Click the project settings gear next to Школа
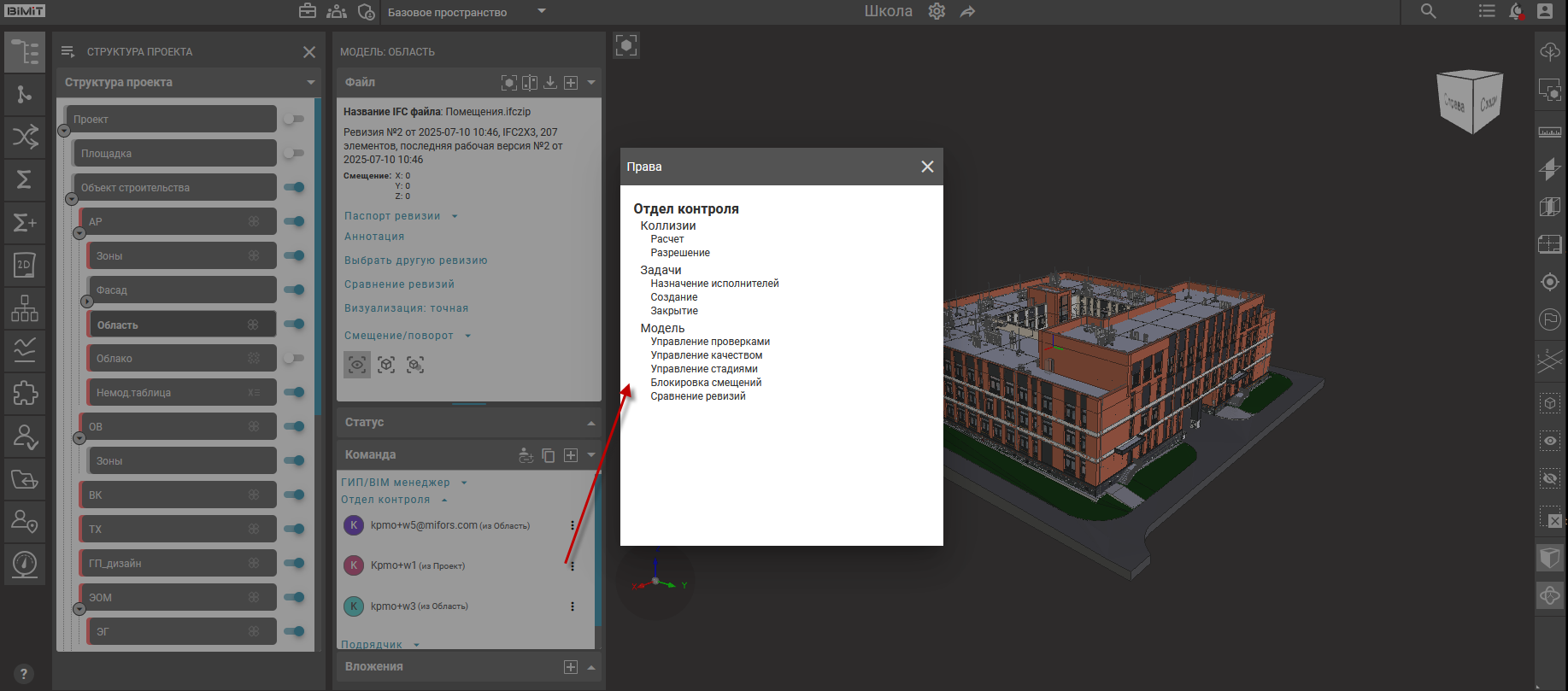Image resolution: width=1568 pixels, height=691 pixels. (937, 12)
